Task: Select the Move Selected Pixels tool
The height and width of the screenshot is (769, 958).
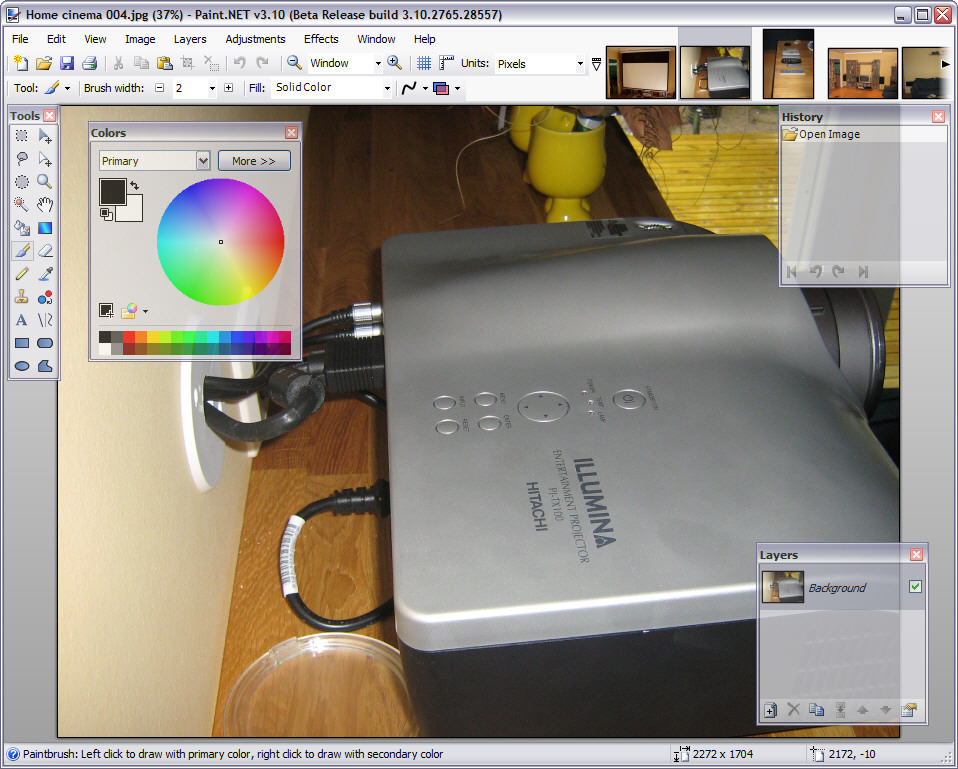Action: pos(45,136)
